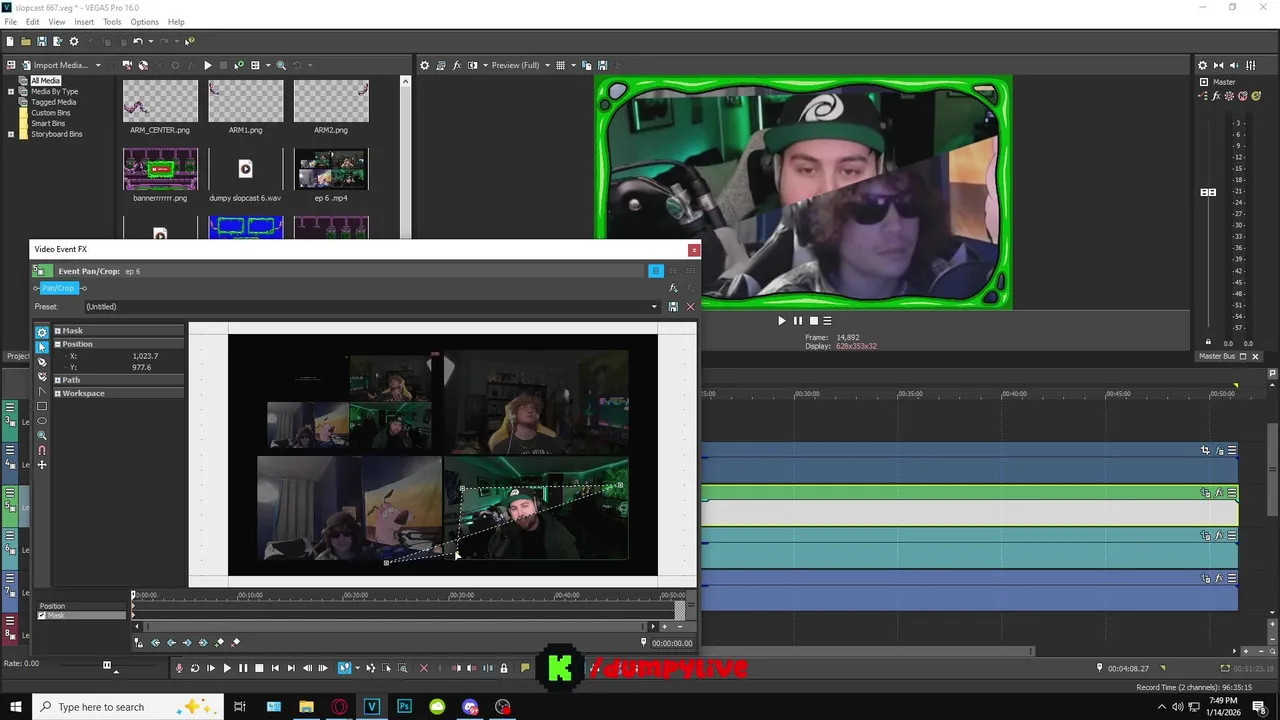The width and height of the screenshot is (1280, 720).
Task: Expand the Mask property group
Action: [57, 331]
